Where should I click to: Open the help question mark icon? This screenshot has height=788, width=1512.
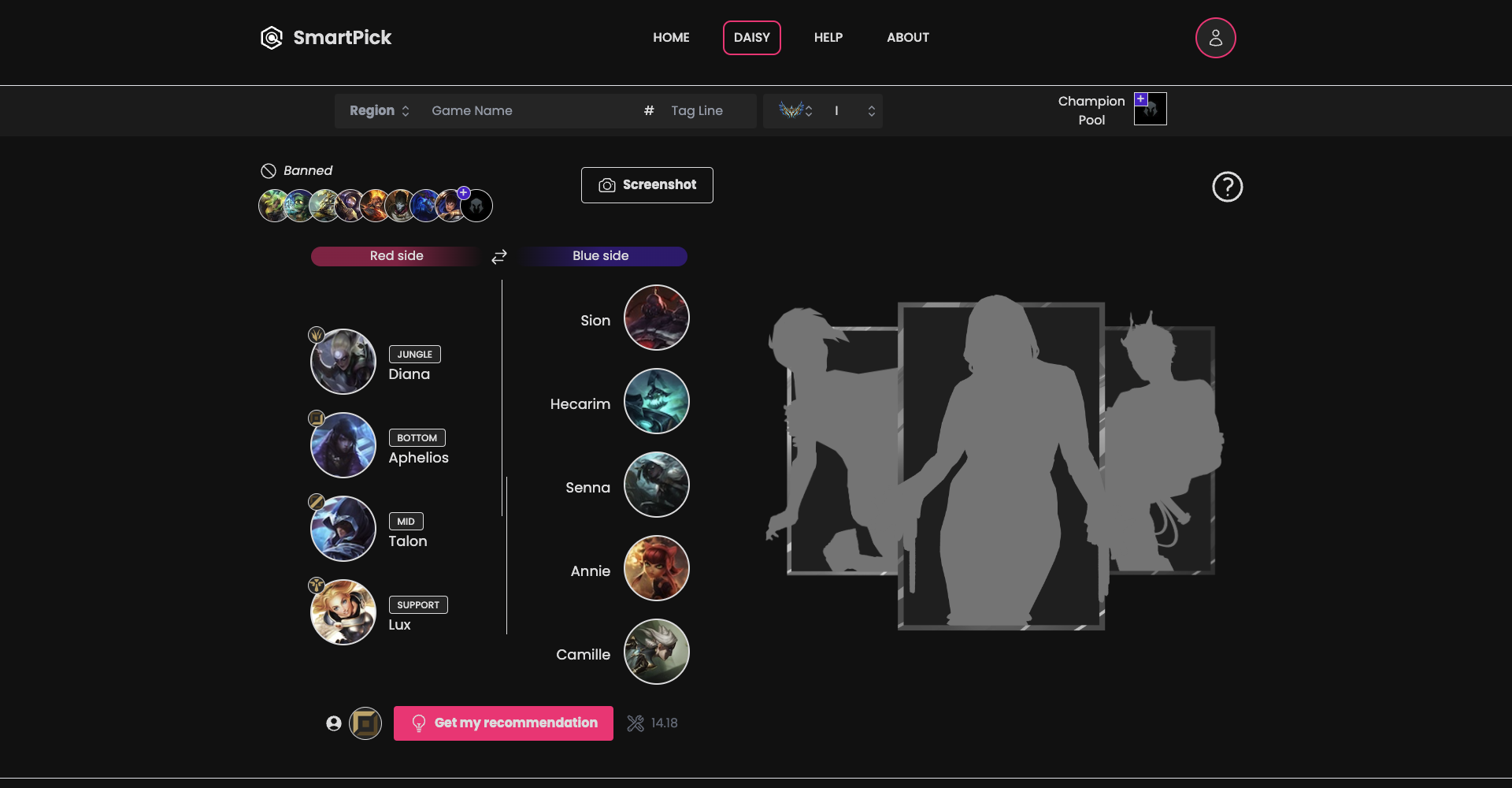click(x=1227, y=187)
